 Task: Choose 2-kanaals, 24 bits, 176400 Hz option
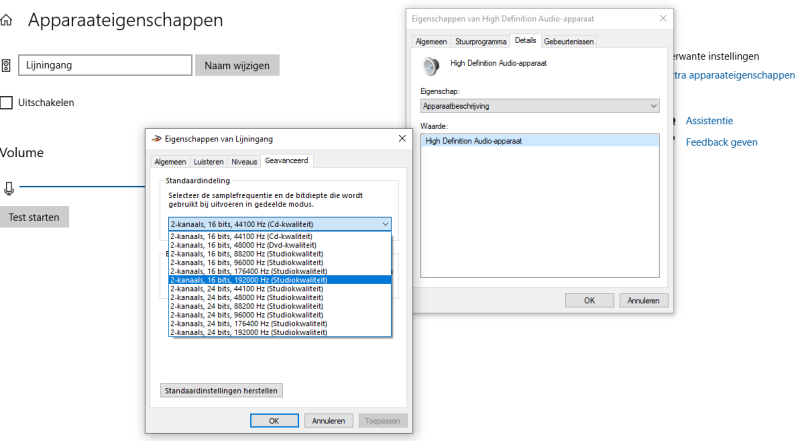point(280,323)
